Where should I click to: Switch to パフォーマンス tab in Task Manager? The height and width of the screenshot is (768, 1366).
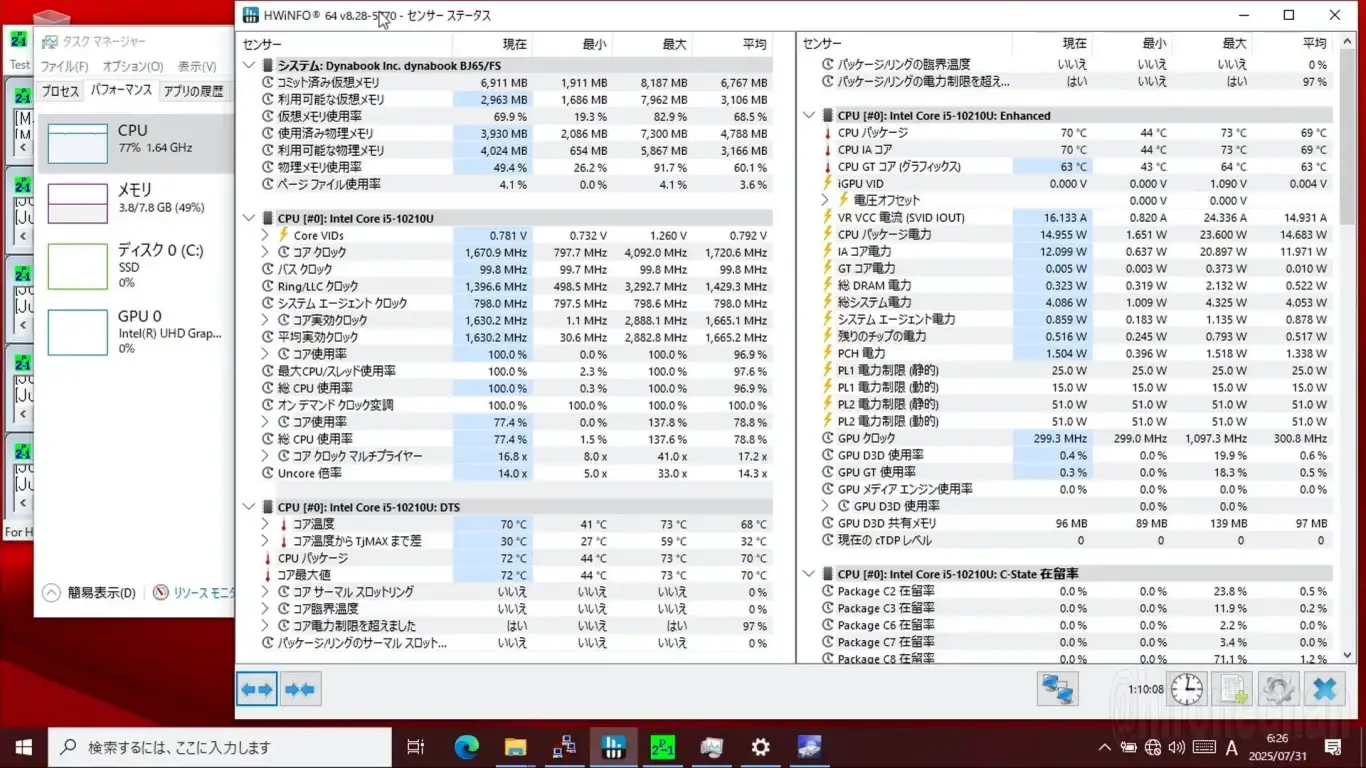click(121, 90)
